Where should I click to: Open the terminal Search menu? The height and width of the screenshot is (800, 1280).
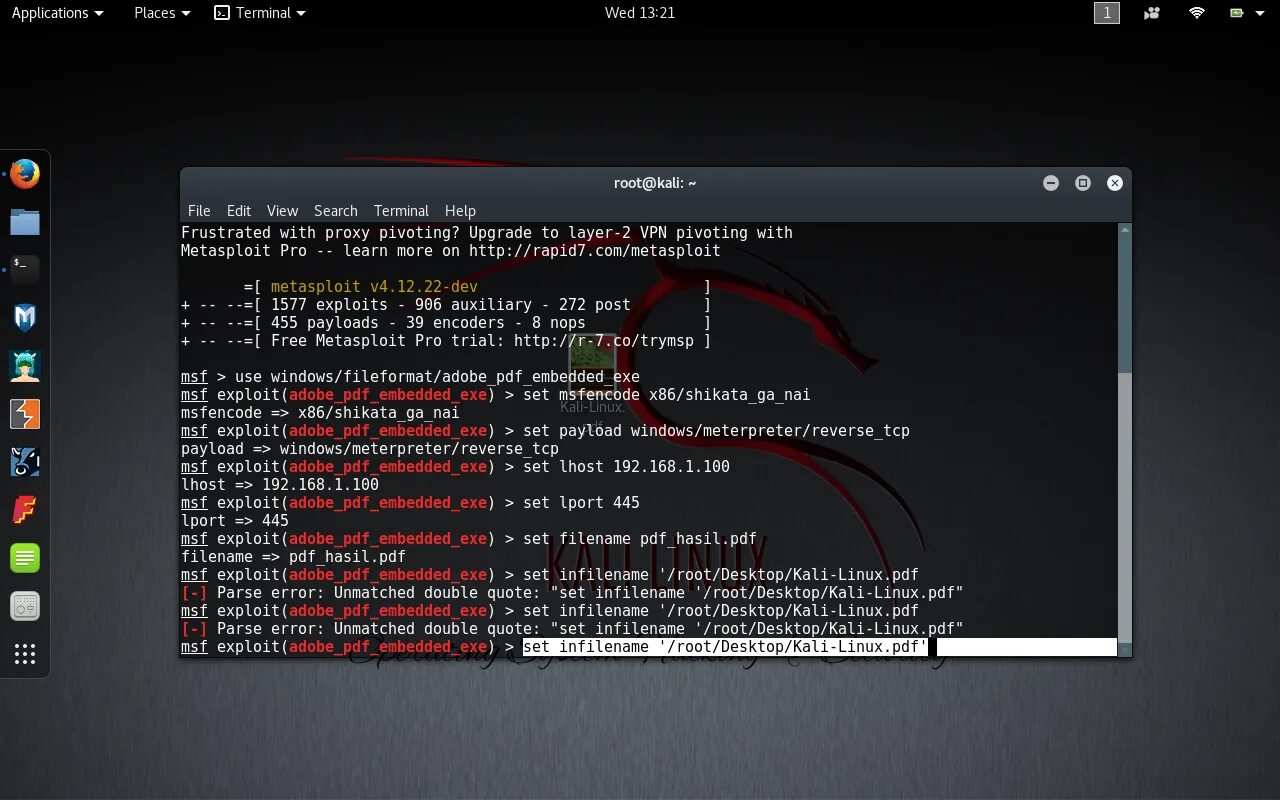(x=336, y=211)
